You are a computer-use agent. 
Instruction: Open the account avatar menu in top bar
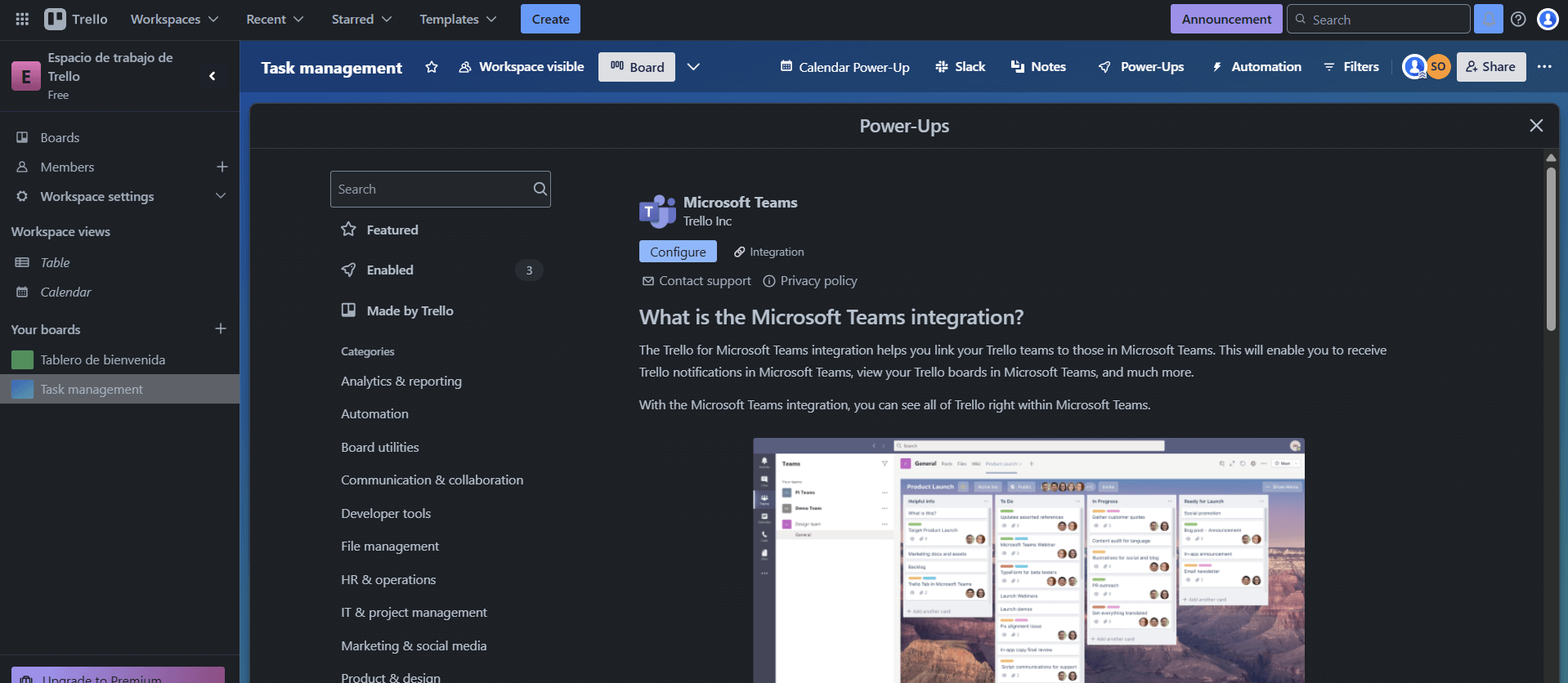(1548, 19)
